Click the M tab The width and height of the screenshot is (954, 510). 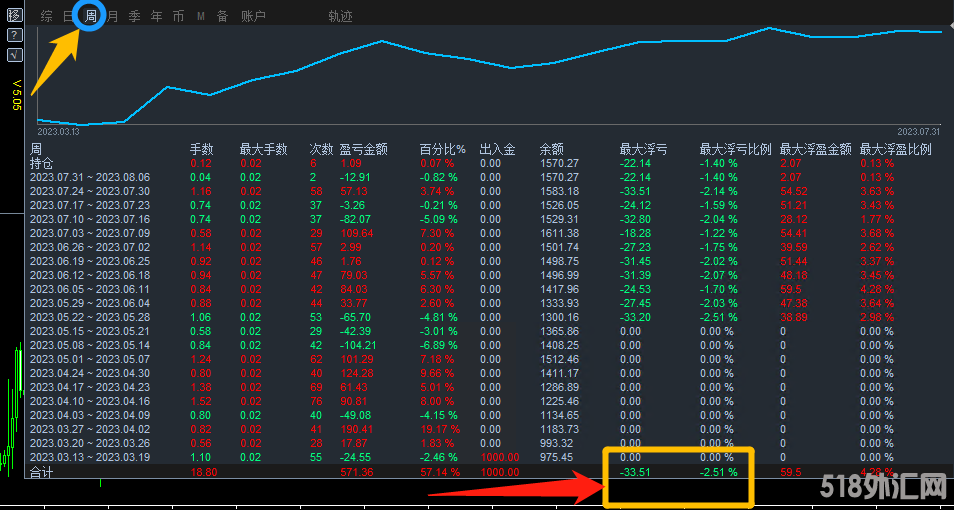click(200, 16)
